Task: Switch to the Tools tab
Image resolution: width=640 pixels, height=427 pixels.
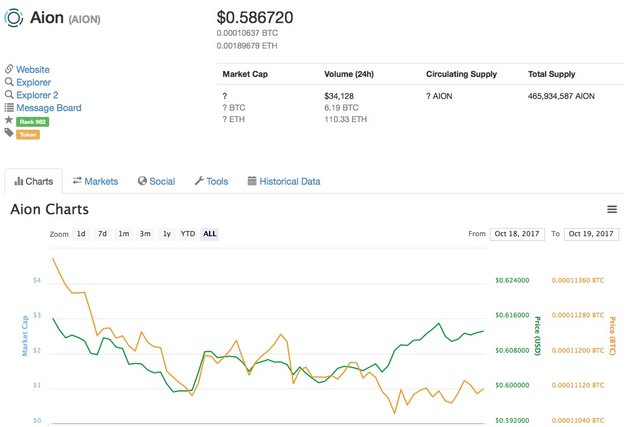Action: click(211, 181)
